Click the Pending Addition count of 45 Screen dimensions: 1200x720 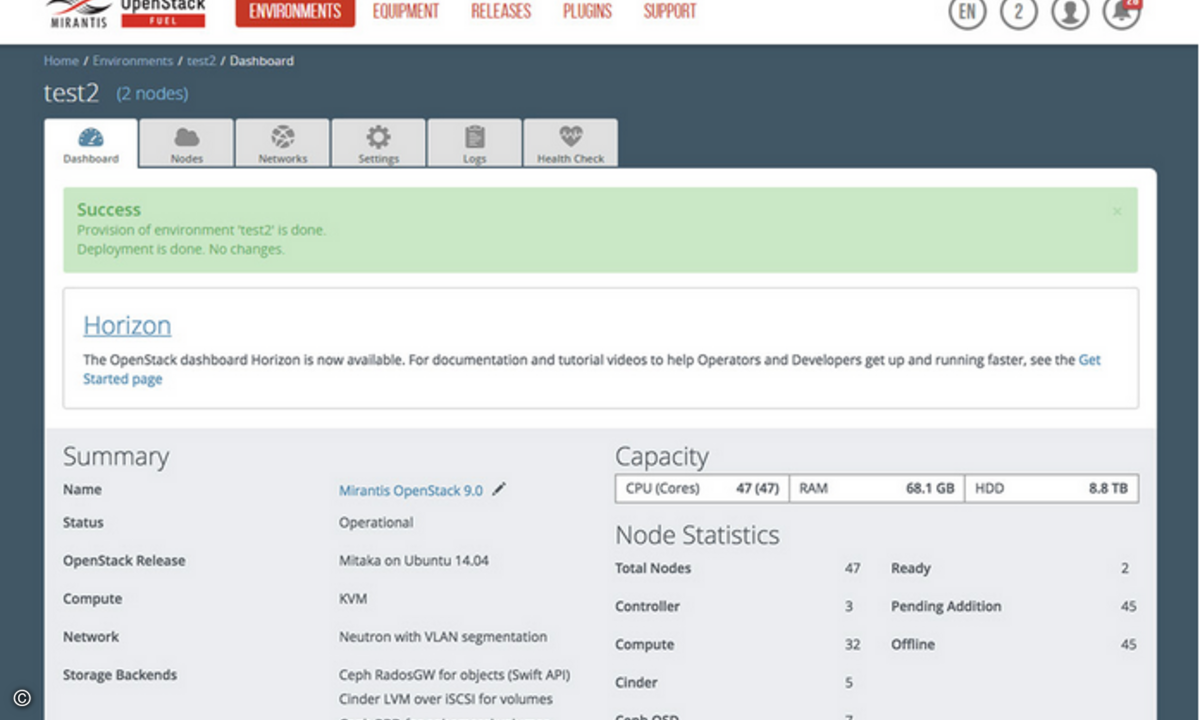click(1128, 606)
